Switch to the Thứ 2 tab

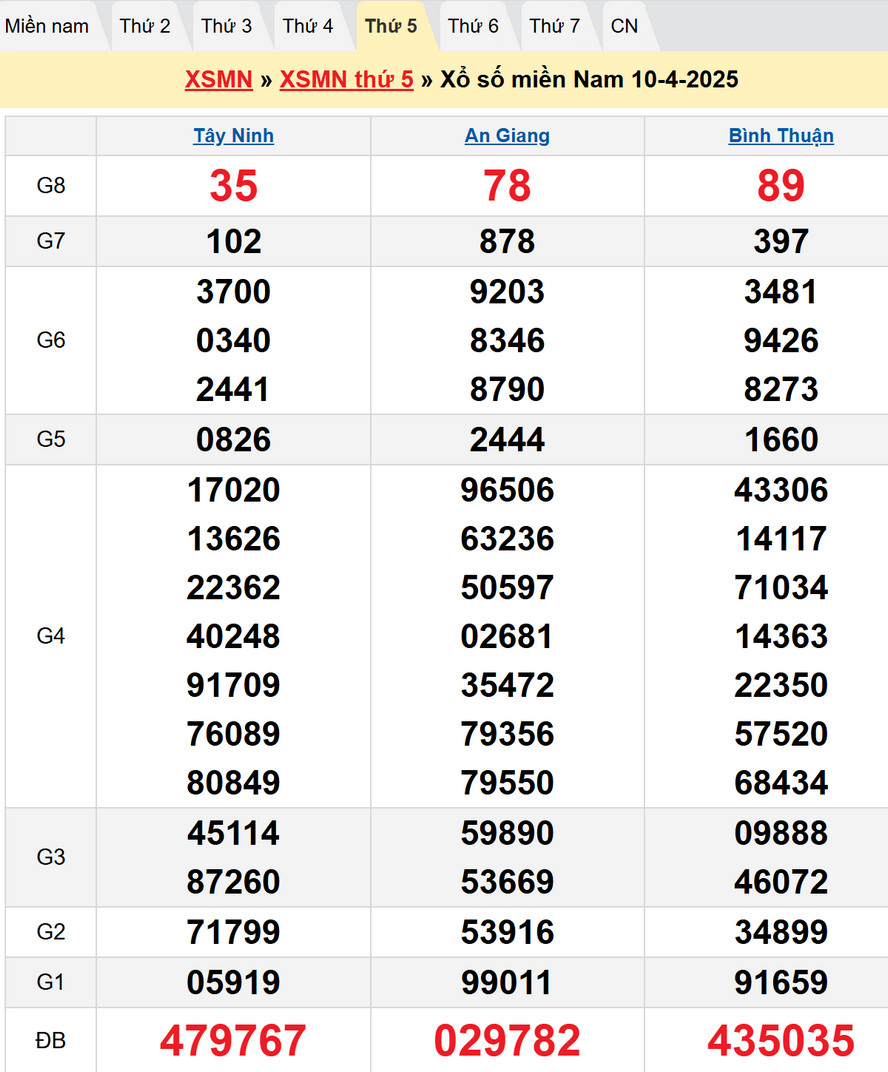click(145, 26)
